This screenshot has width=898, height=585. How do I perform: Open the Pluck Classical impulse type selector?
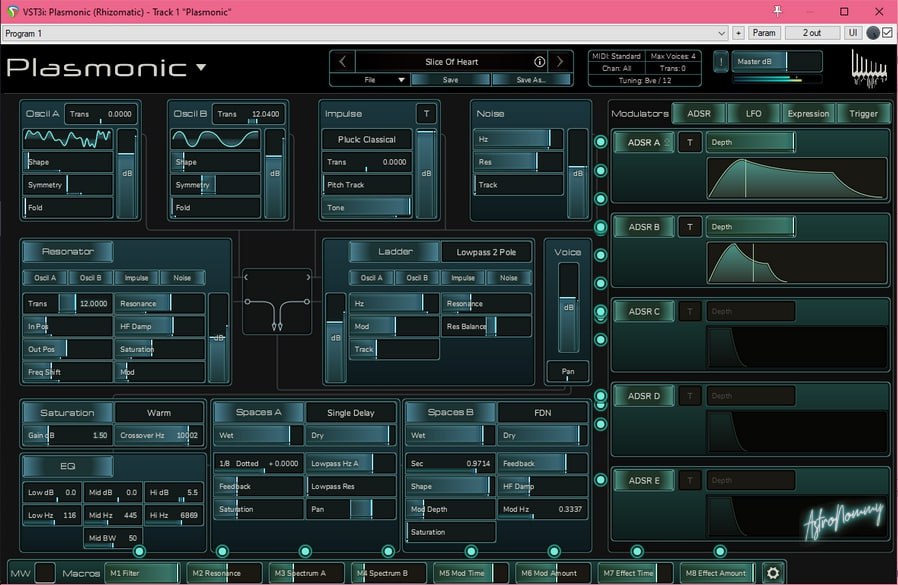tap(367, 139)
